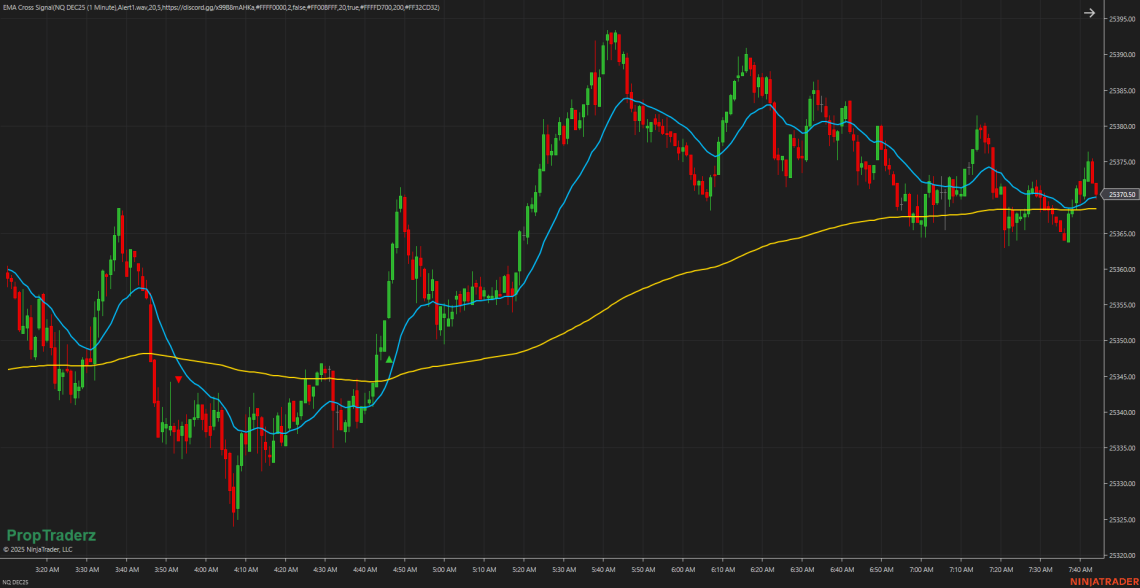Click the NQ DEC25 instrument label
The height and width of the screenshot is (588, 1140).
[15, 581]
